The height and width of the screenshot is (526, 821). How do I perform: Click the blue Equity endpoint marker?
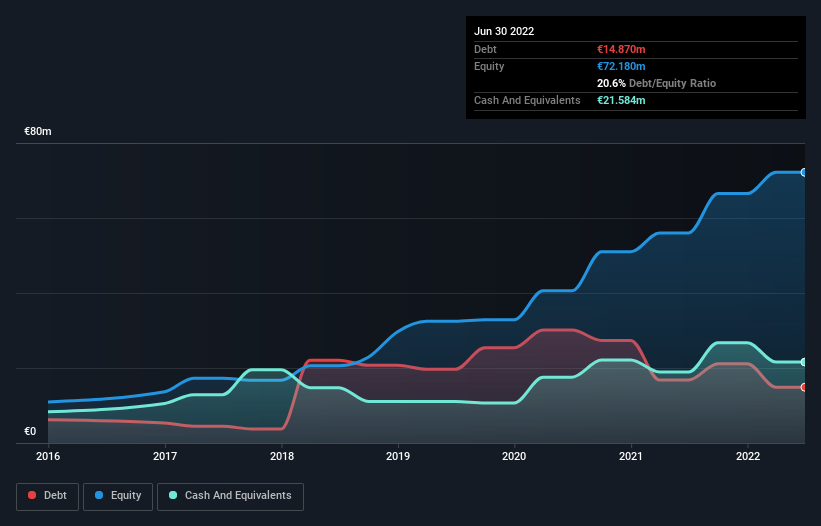tap(804, 172)
